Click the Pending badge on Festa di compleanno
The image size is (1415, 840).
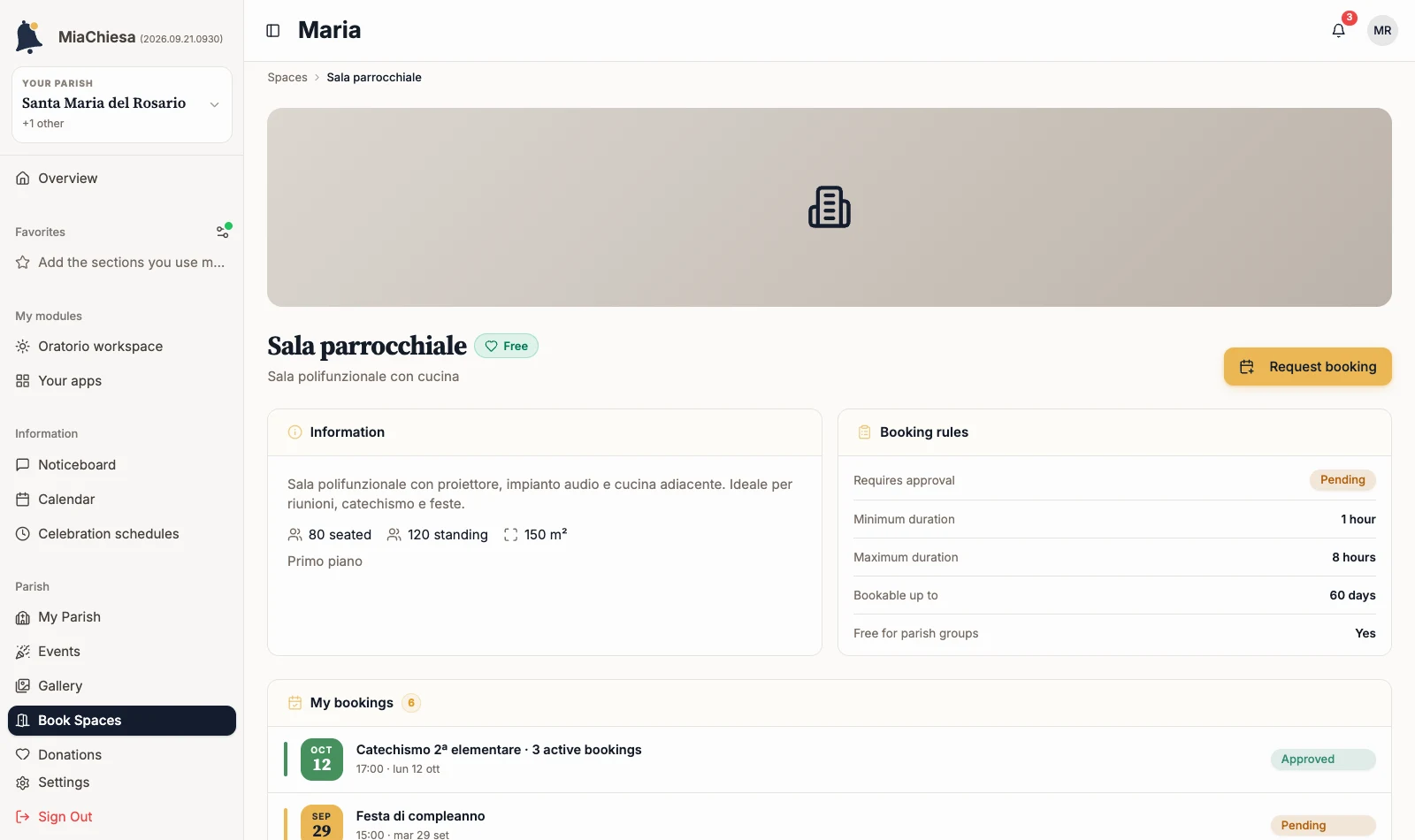coord(1323,826)
